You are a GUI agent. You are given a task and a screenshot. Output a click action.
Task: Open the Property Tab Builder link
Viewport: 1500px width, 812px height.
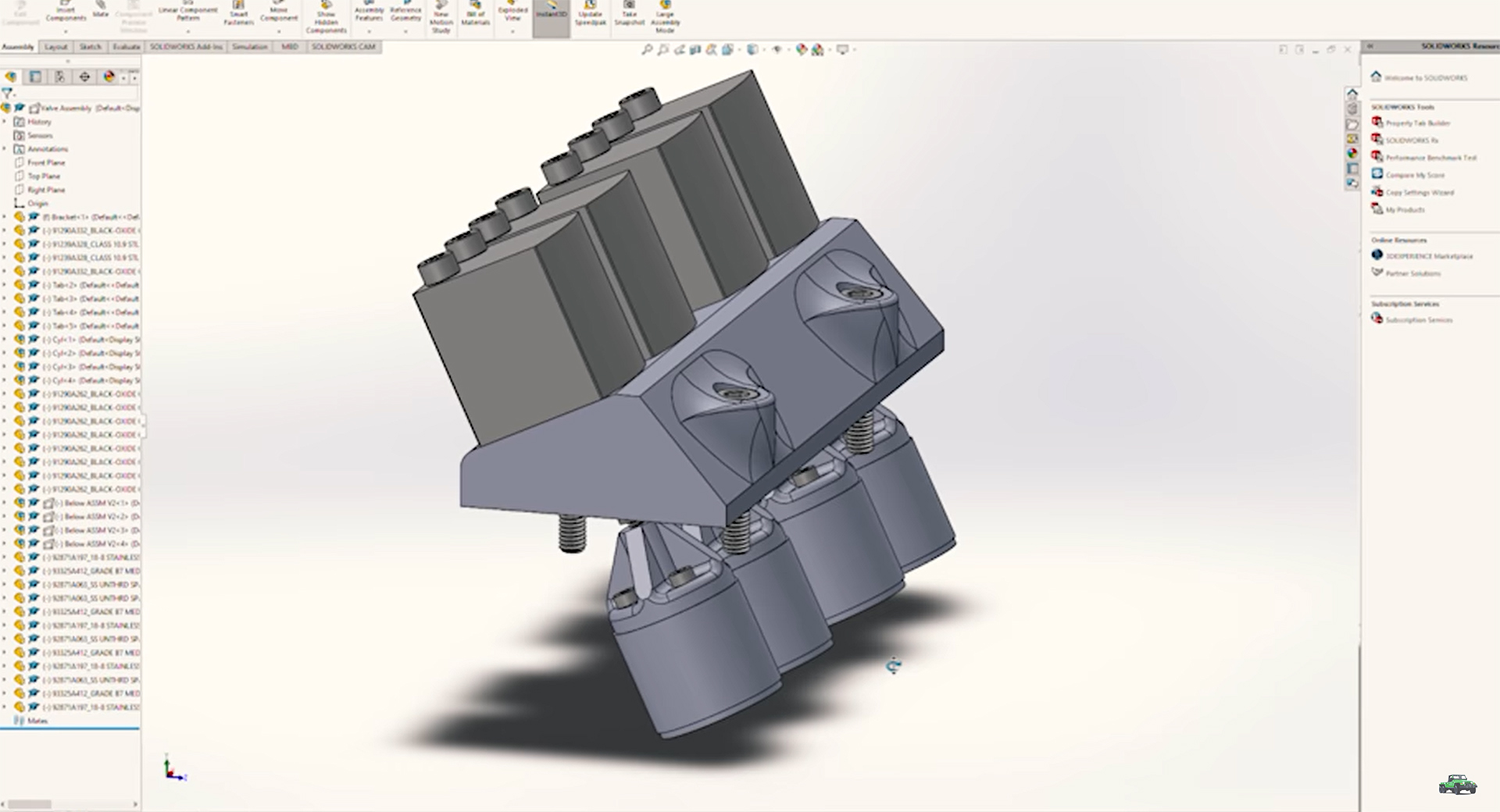tap(1417, 123)
